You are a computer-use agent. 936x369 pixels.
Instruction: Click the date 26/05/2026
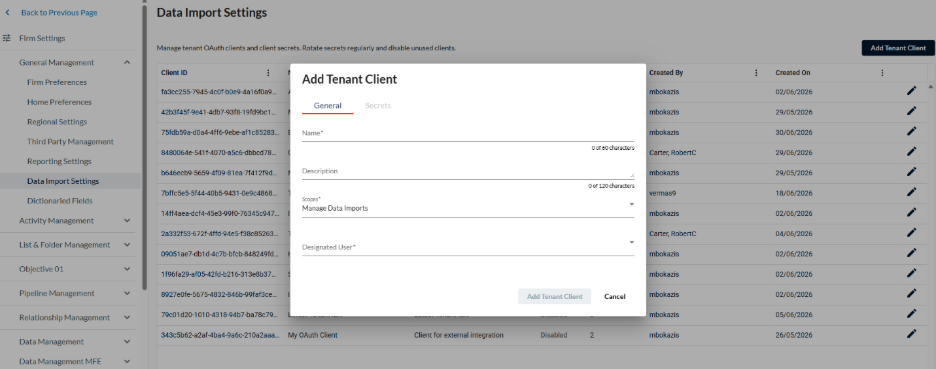794,335
